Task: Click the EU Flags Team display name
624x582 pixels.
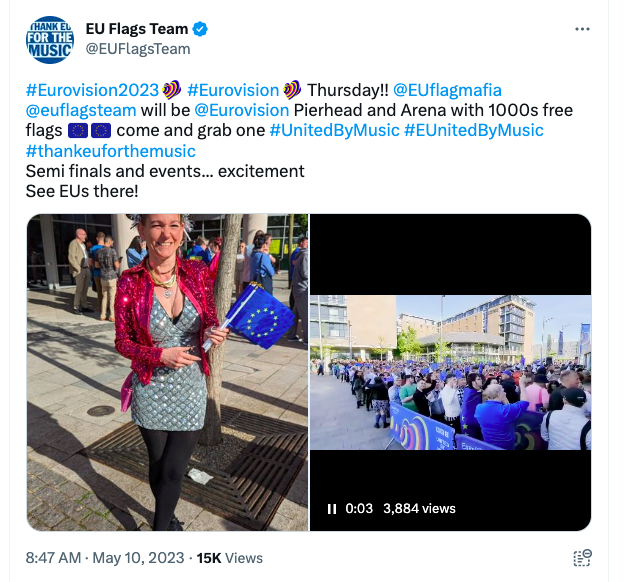Action: pos(136,29)
